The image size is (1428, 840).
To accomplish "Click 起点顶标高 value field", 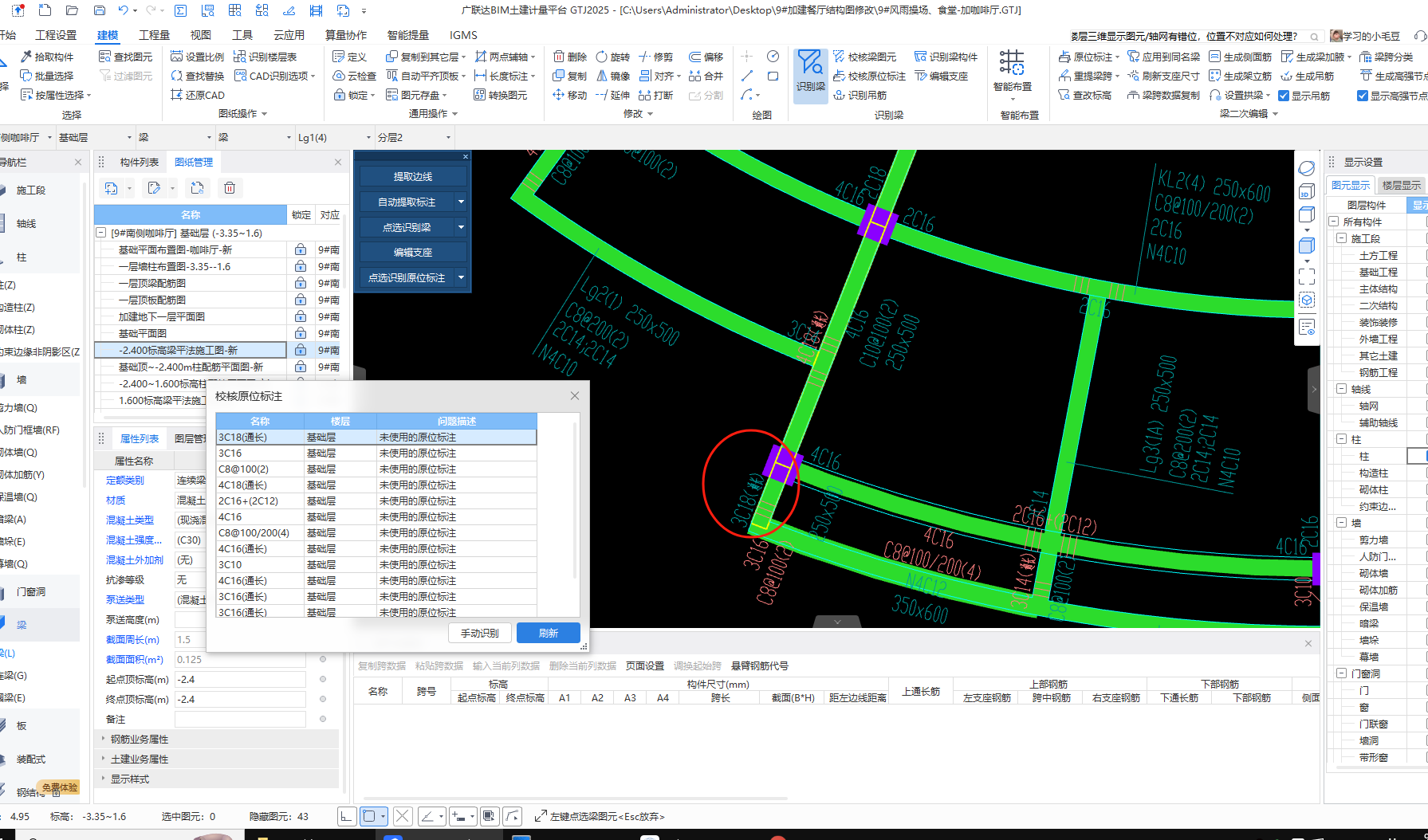I will coord(240,679).
